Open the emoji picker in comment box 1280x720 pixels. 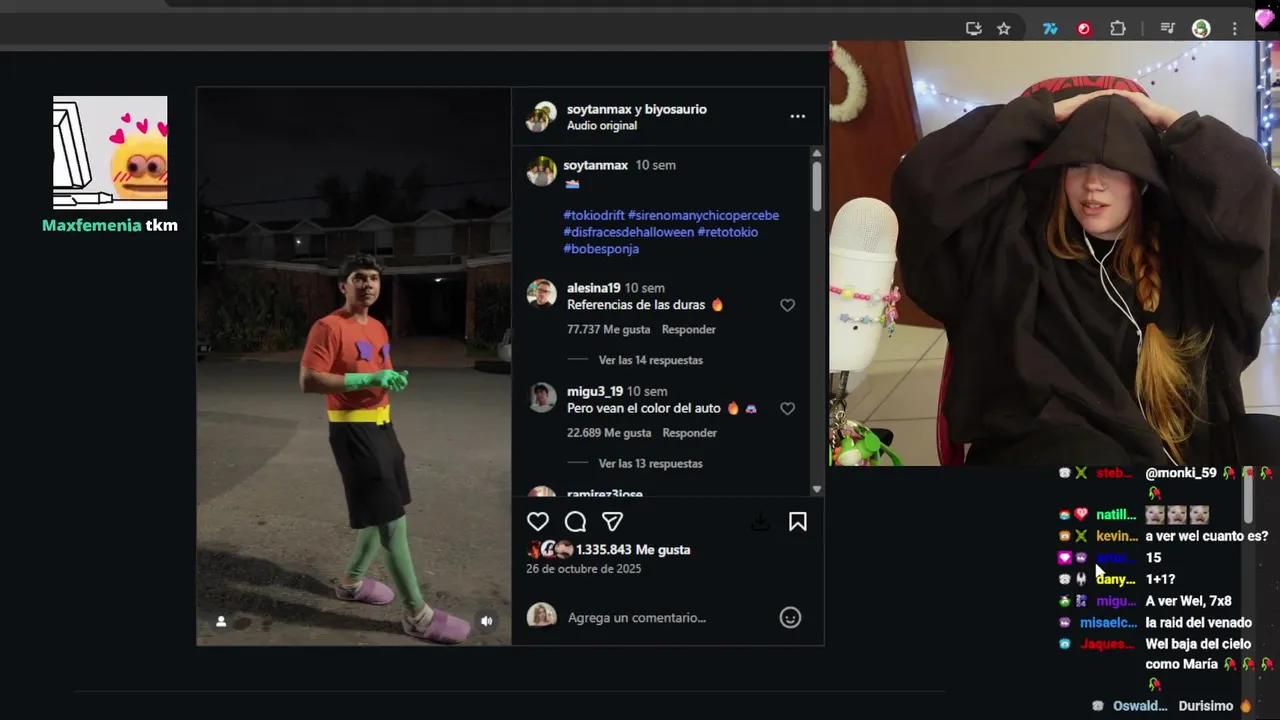[790, 617]
